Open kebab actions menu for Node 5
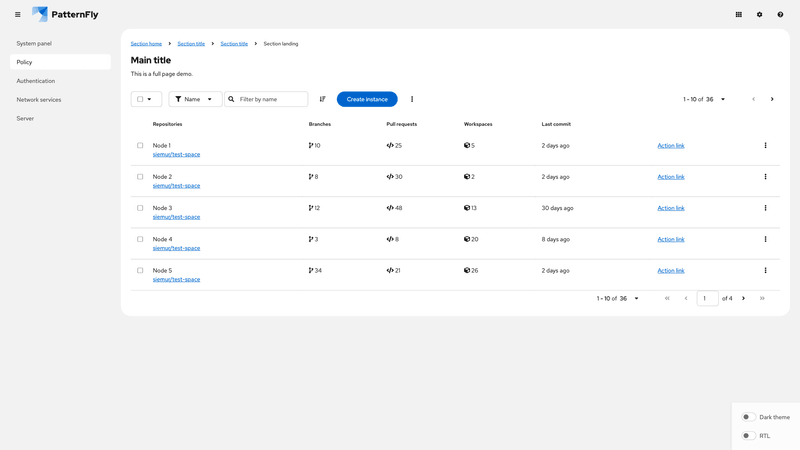The image size is (800, 450). pyautogui.click(x=765, y=270)
